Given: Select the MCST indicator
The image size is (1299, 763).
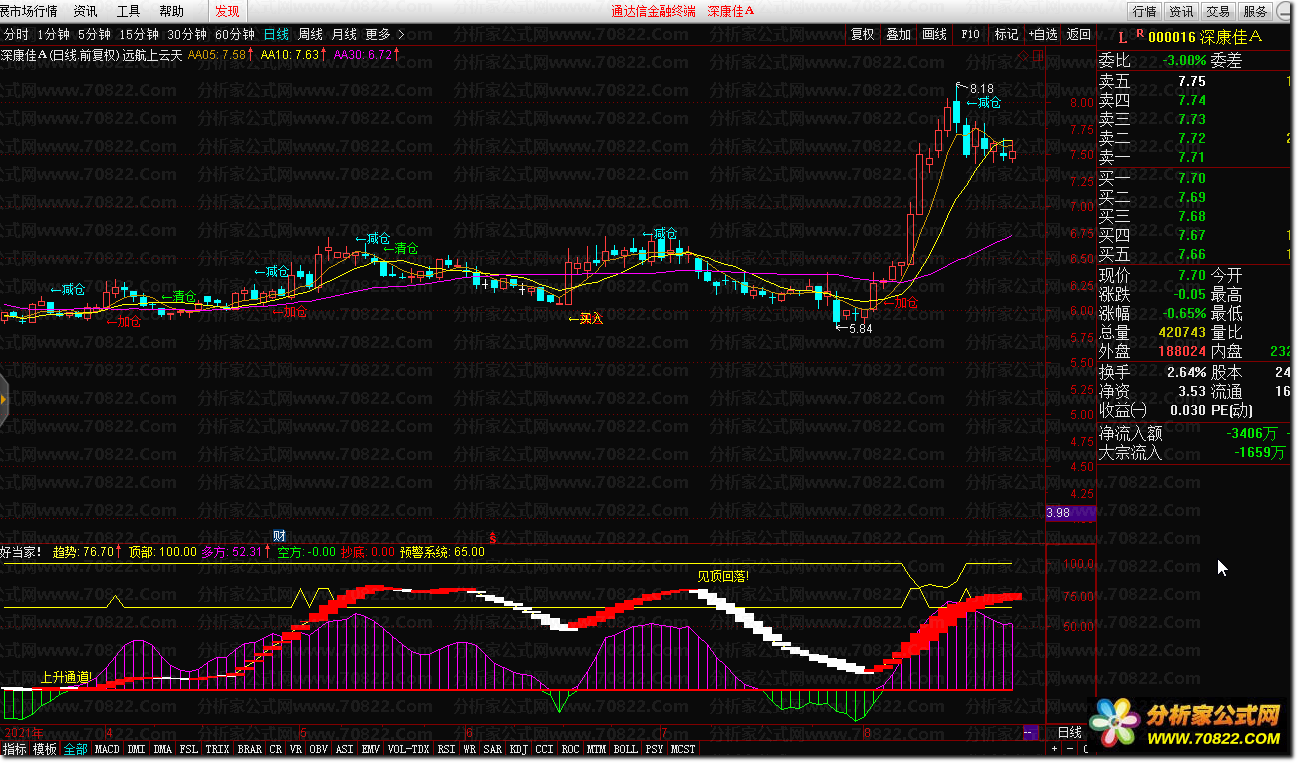Looking at the screenshot, I should point(683,749).
